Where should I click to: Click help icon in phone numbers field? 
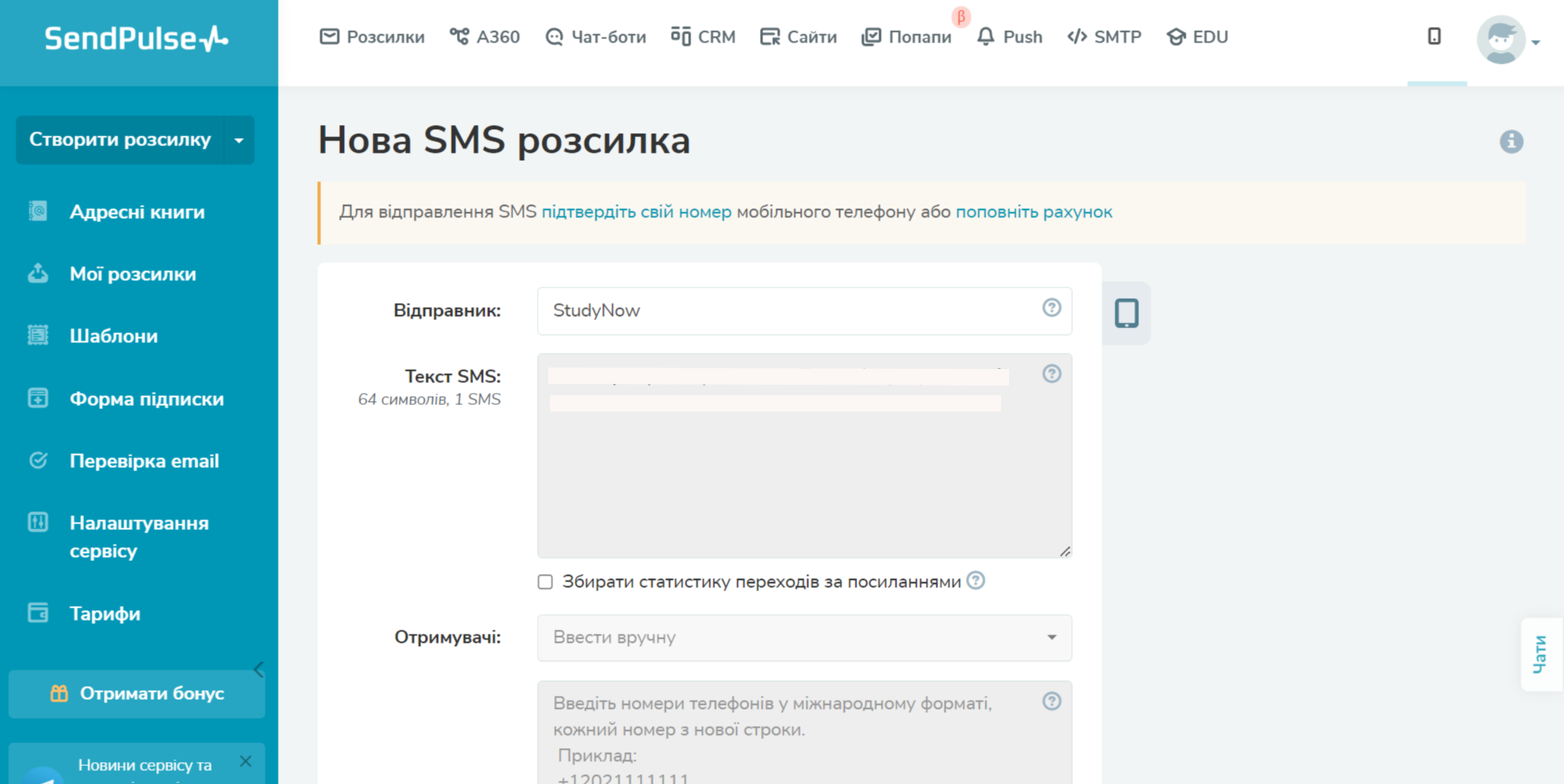click(1051, 702)
